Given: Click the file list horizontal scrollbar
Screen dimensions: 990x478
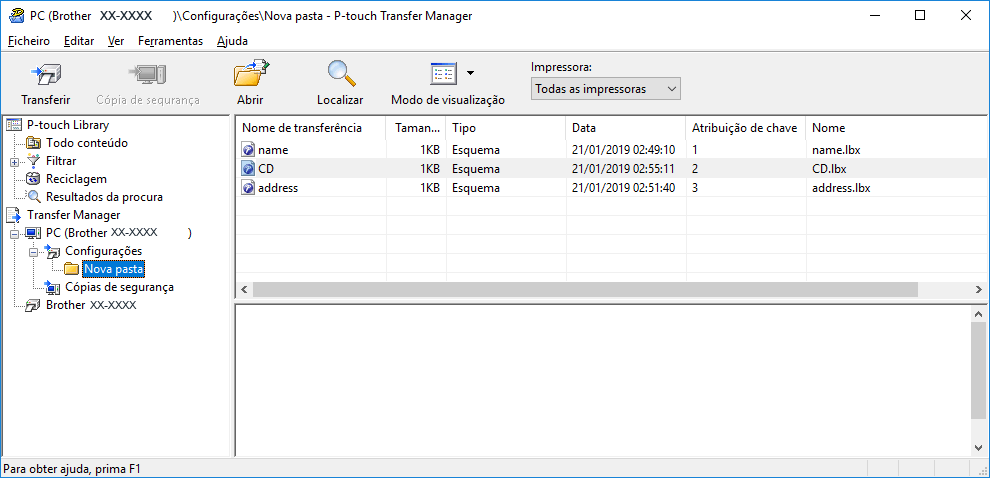Looking at the screenshot, I should point(585,289).
